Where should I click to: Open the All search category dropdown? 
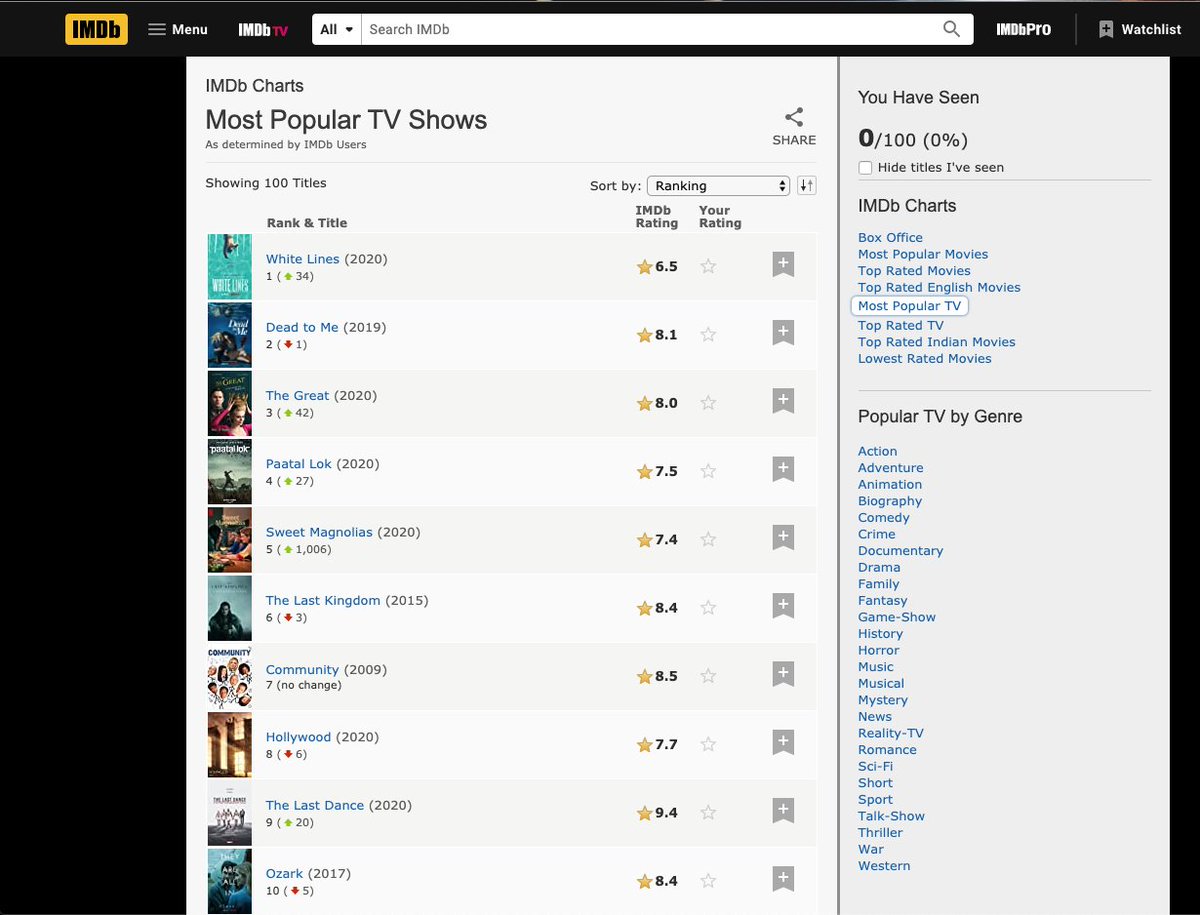[337, 29]
